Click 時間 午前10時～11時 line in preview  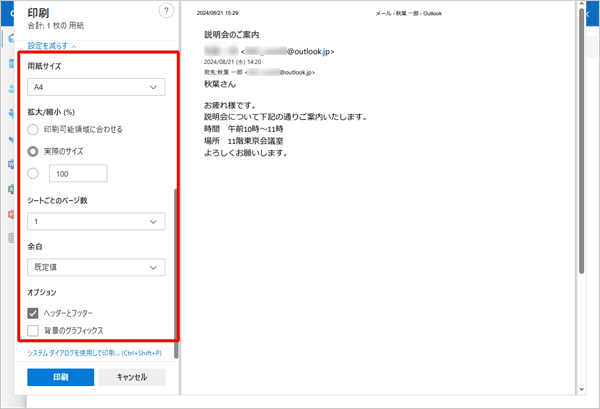tap(244, 129)
